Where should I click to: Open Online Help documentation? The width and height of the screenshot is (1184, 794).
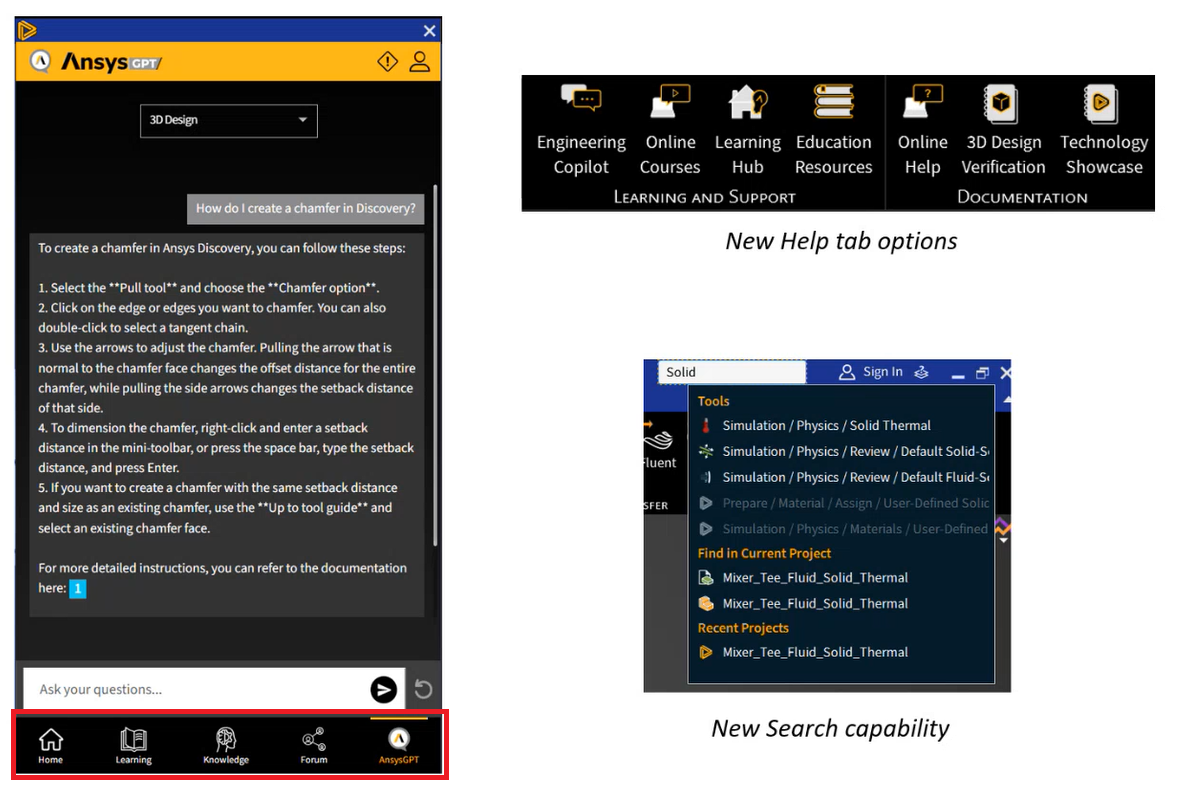tap(923, 130)
